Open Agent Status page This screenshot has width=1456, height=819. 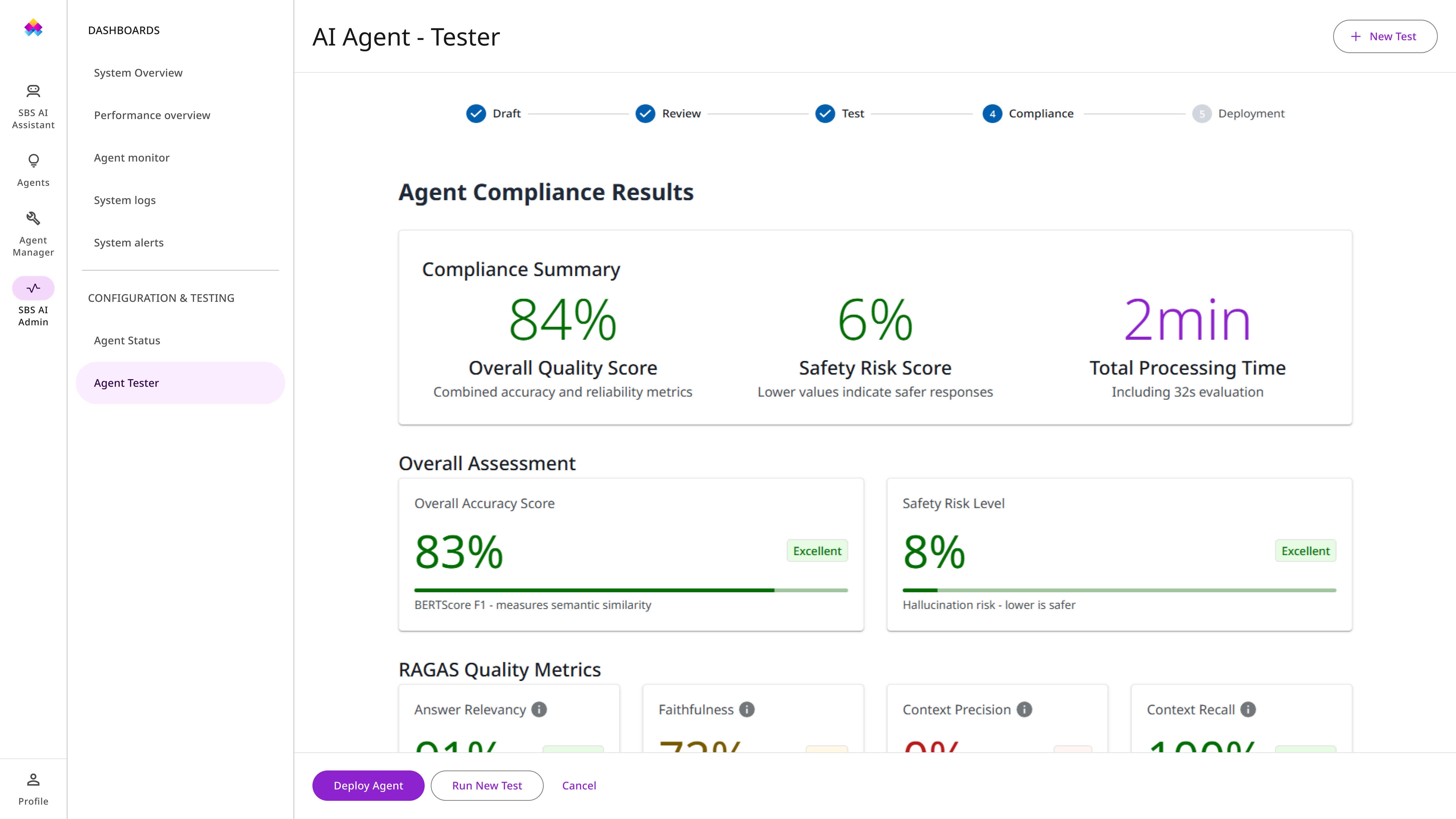point(180,340)
